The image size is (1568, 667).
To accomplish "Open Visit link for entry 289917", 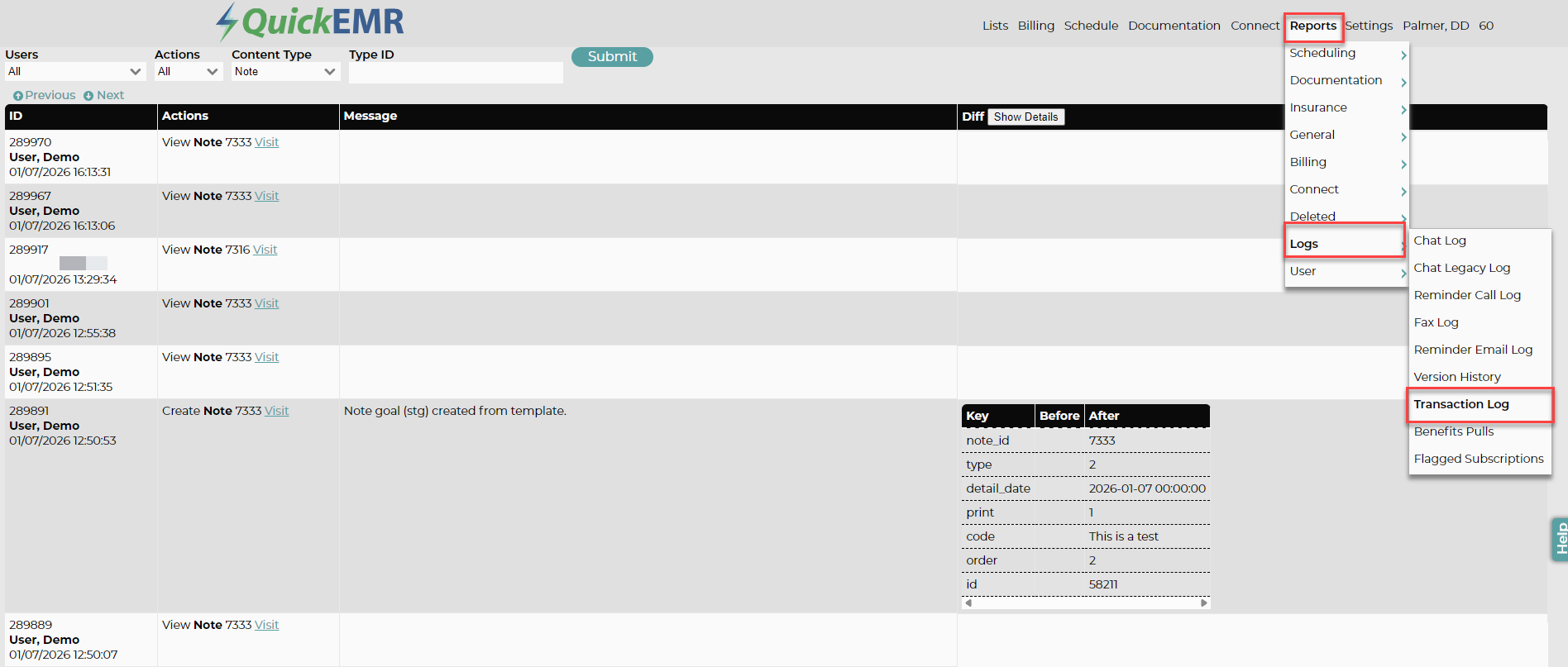I will [x=265, y=250].
